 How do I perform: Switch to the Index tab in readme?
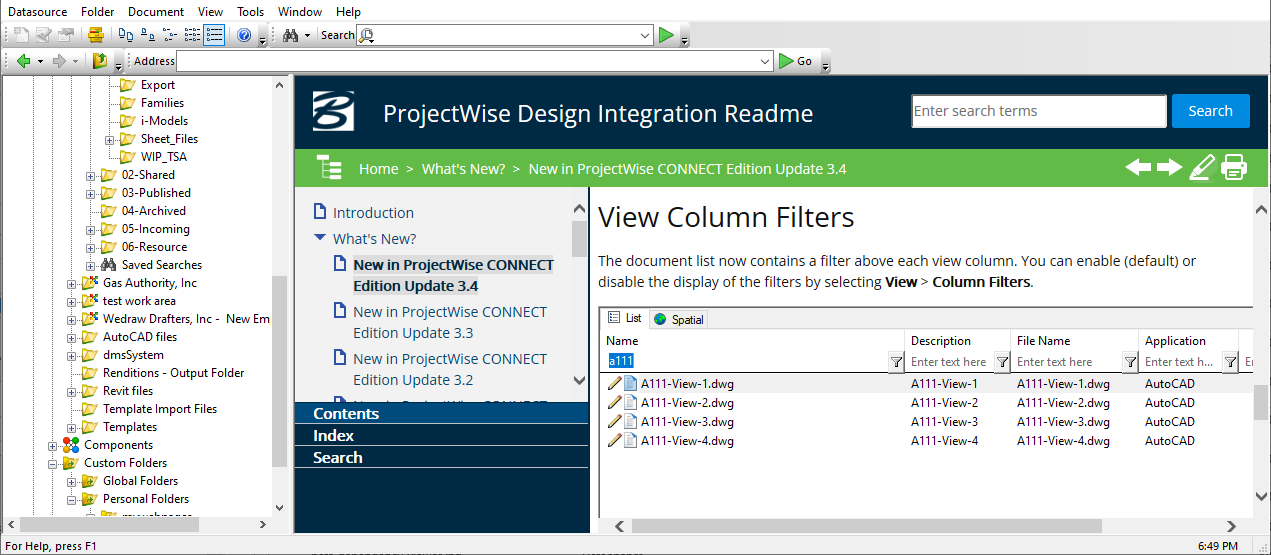(x=333, y=435)
